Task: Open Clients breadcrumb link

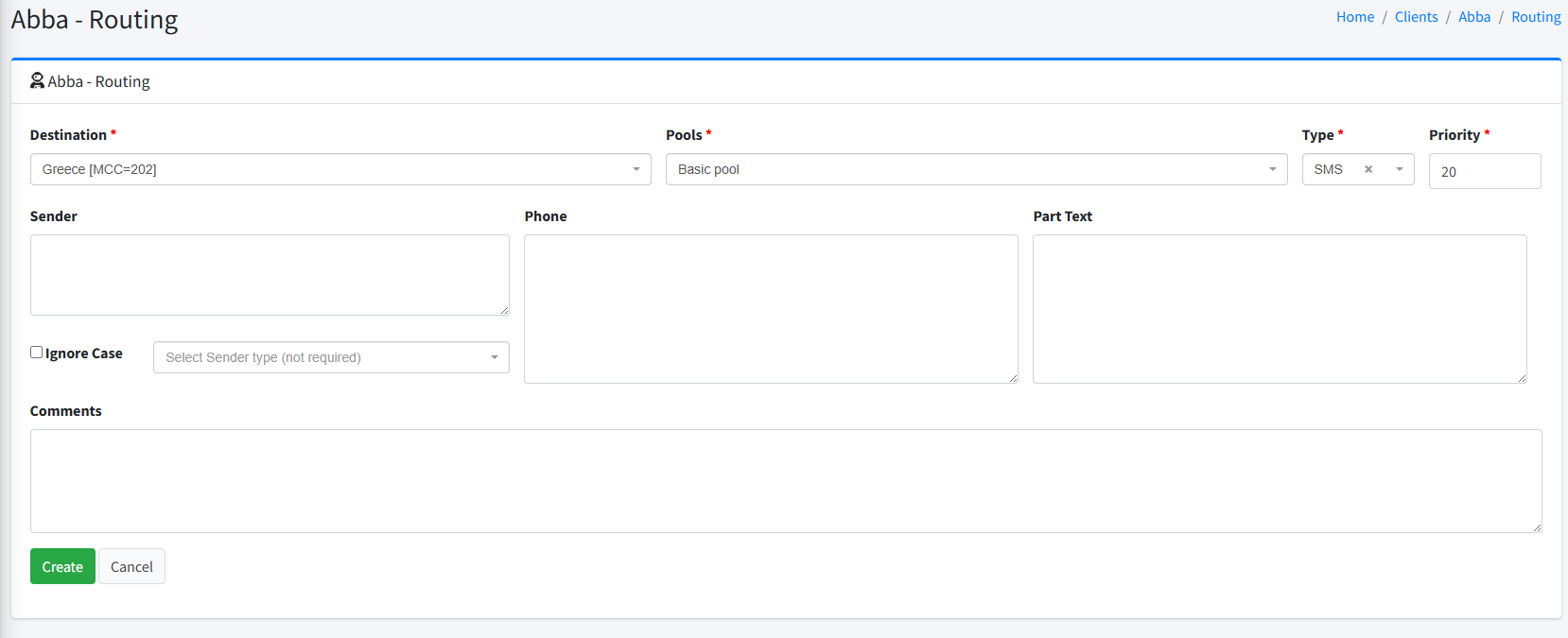Action: tap(1416, 17)
